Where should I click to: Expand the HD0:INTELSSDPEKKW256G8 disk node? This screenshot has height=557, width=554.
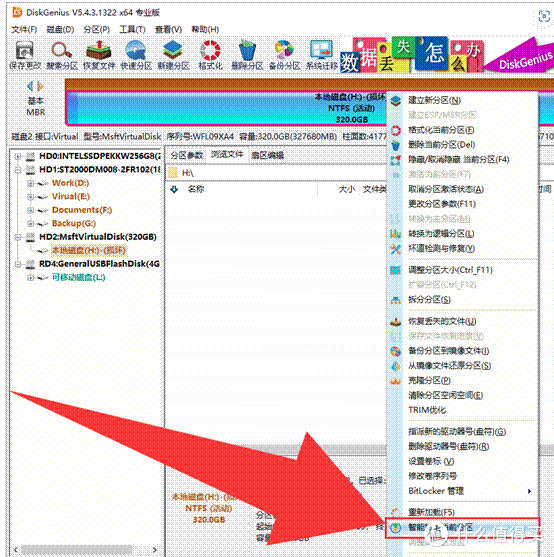coord(17,156)
